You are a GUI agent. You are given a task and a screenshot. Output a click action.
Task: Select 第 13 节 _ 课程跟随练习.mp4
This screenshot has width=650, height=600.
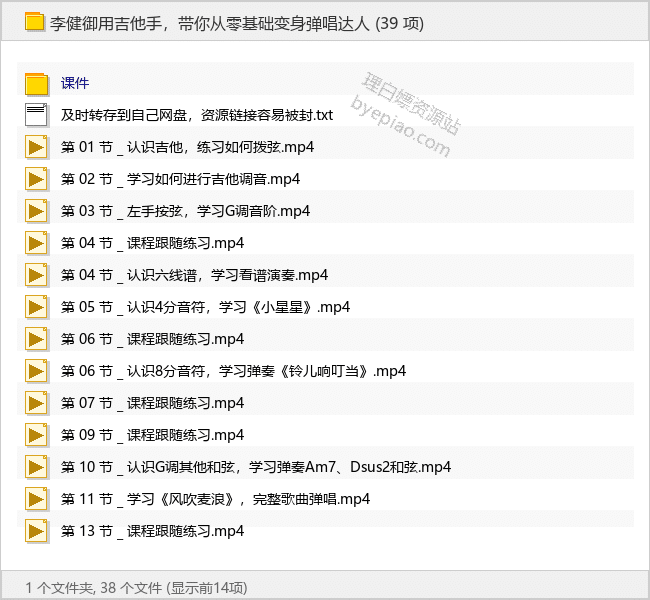153,531
